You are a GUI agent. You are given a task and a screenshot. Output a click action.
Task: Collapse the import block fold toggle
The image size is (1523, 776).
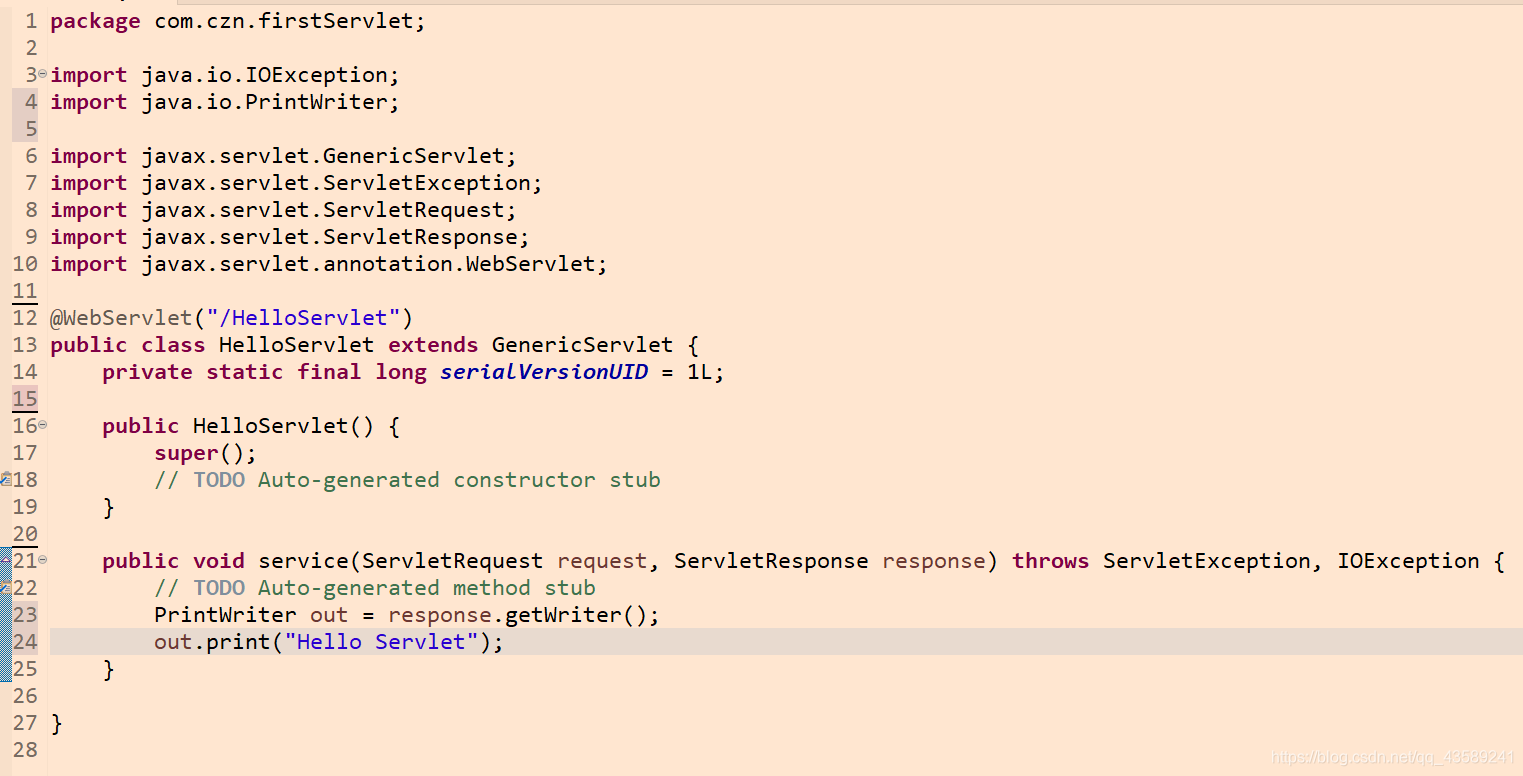[42, 73]
